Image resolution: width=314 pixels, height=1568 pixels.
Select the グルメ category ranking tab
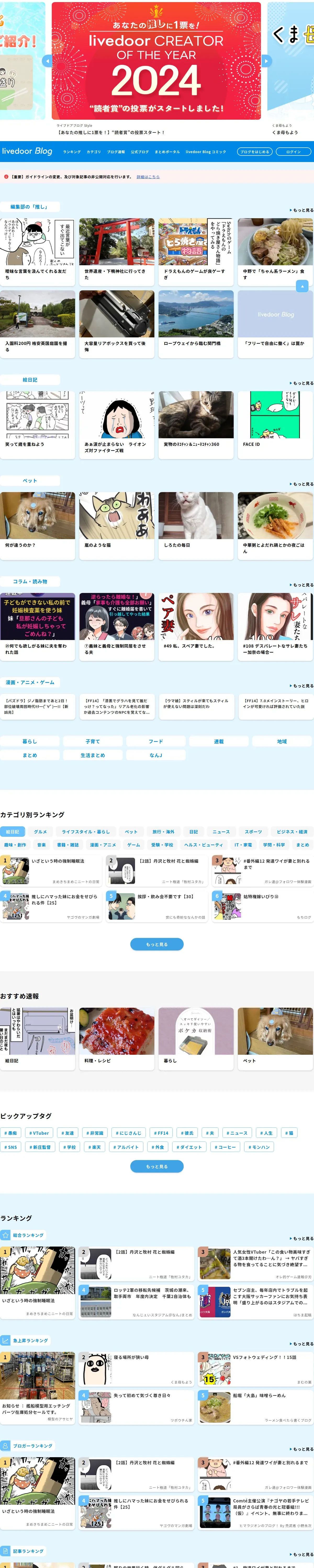[x=40, y=832]
